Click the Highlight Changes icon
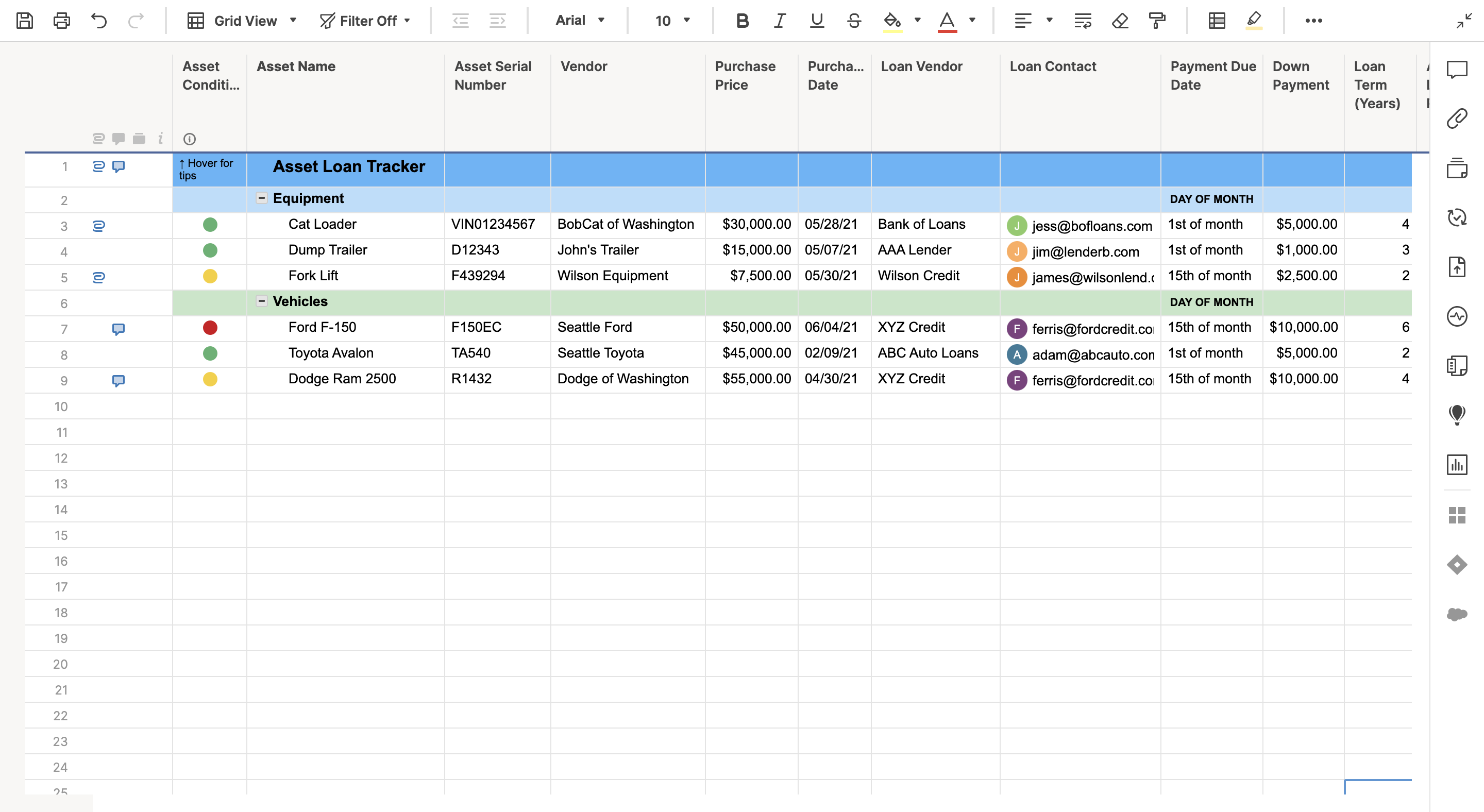The height and width of the screenshot is (812, 1484). [1254, 21]
